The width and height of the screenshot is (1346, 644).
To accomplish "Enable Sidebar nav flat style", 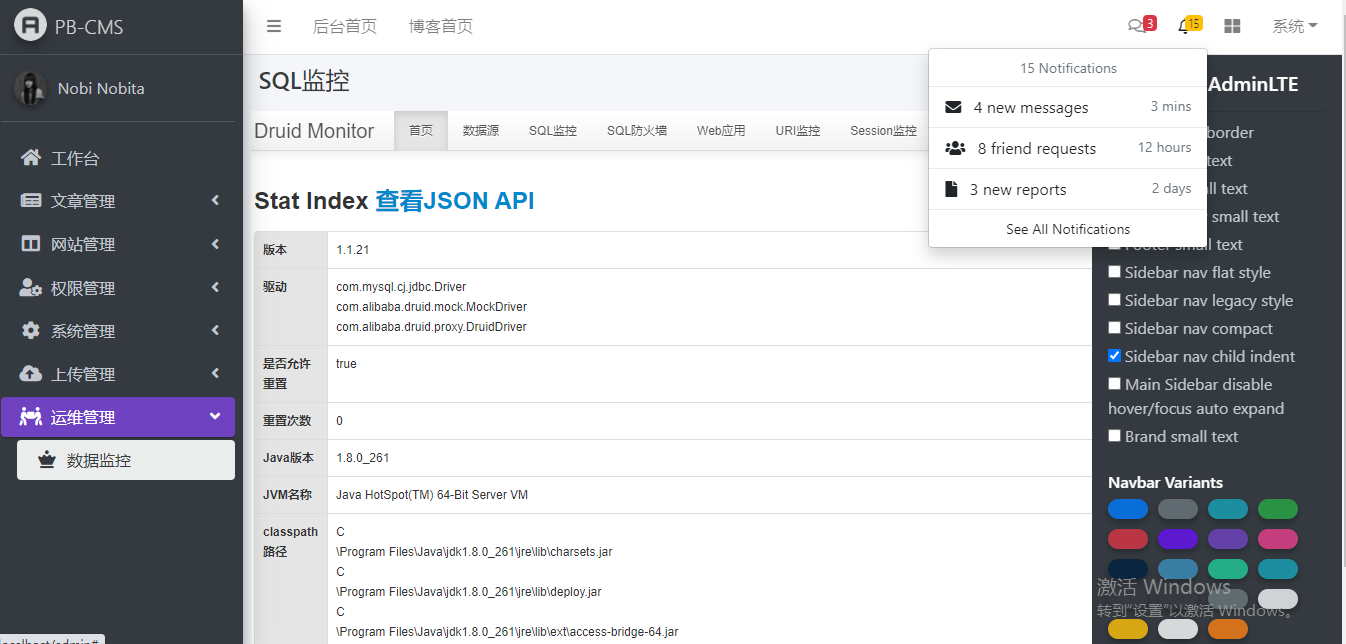I will (x=1114, y=272).
